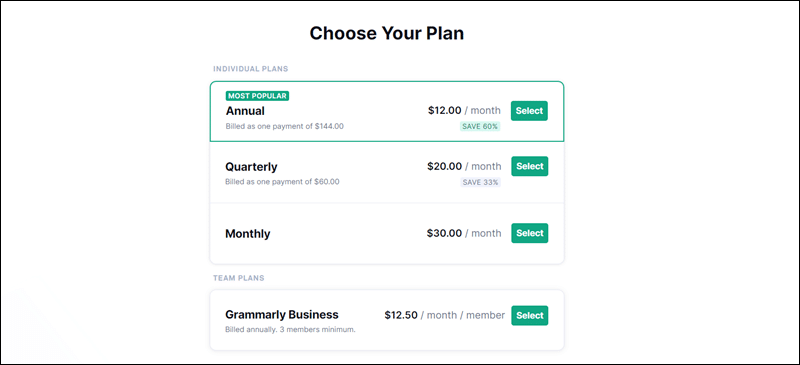The image size is (800, 365).
Task: Click the Annual plan title
Action: click(245, 111)
